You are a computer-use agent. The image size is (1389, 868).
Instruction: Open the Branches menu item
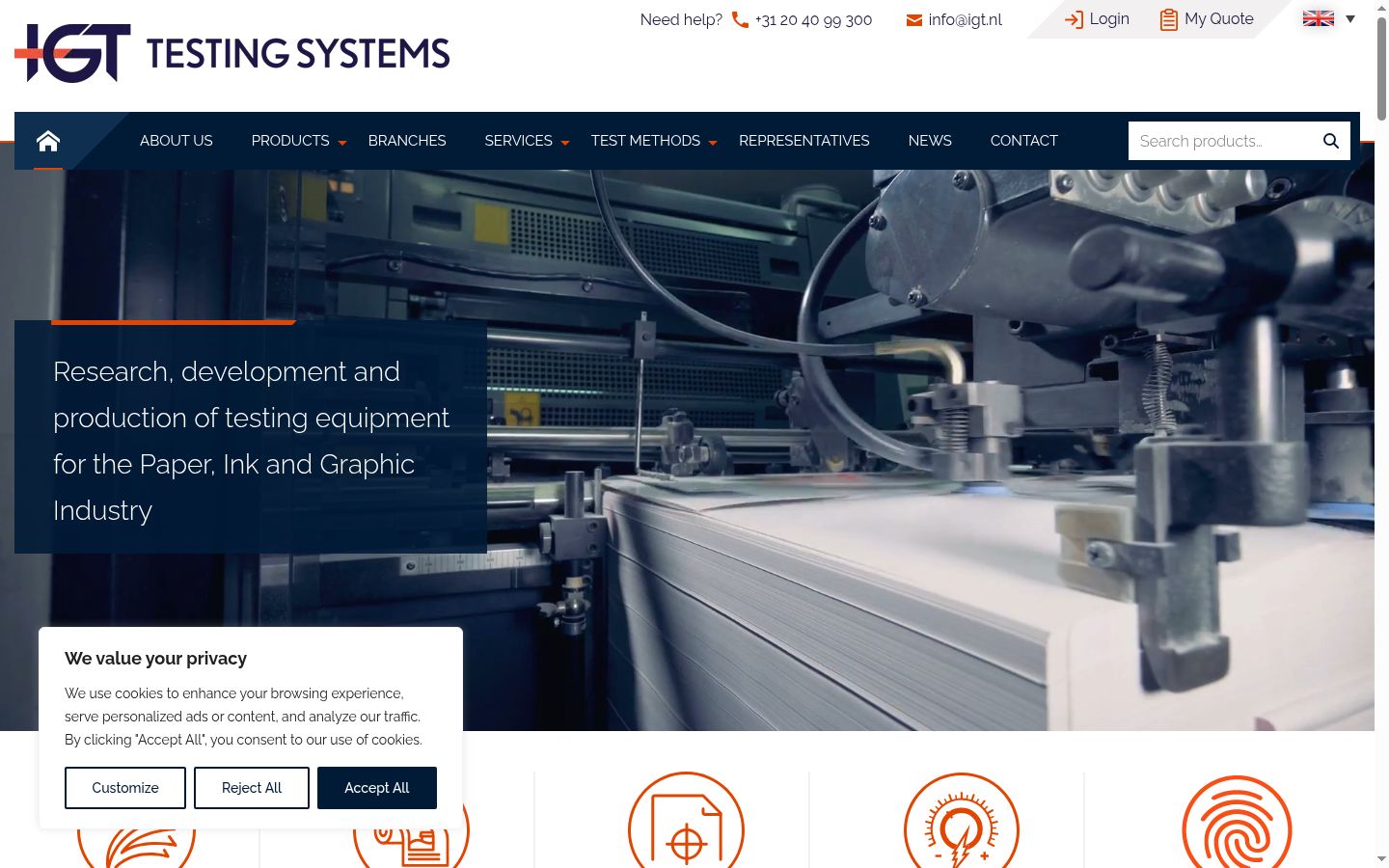pos(407,141)
